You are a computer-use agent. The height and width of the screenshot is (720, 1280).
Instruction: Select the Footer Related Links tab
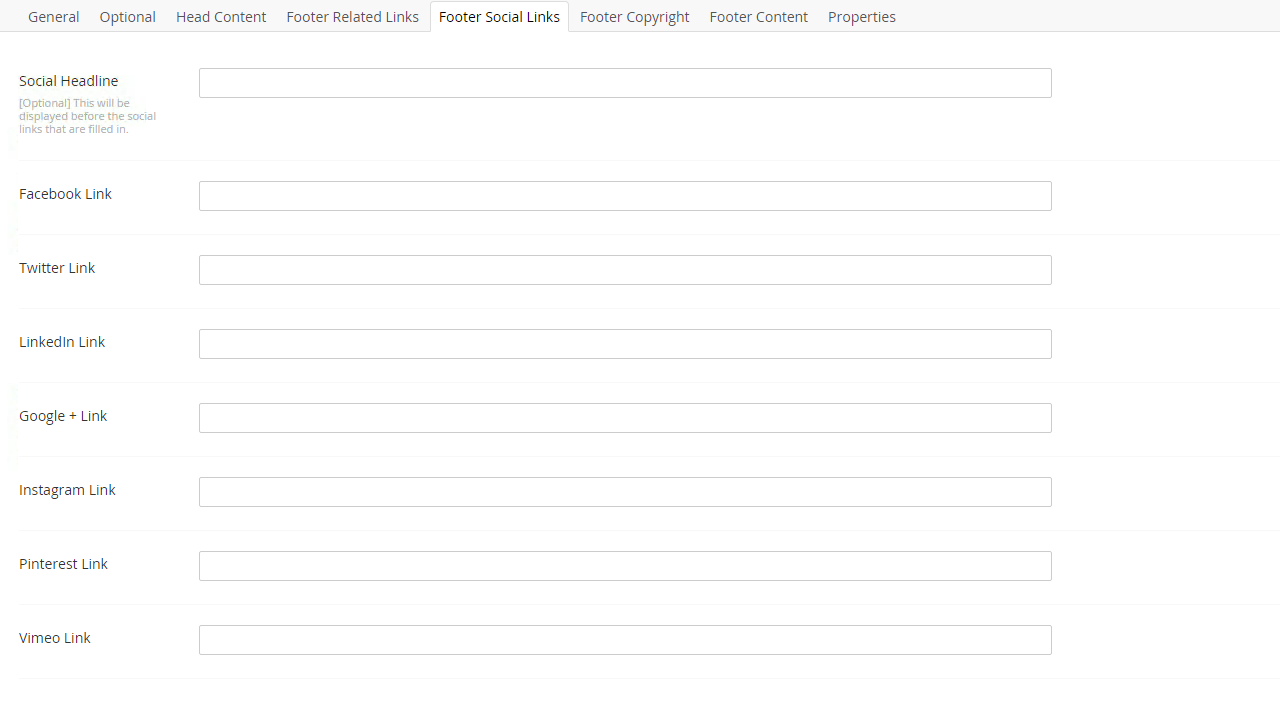point(353,17)
